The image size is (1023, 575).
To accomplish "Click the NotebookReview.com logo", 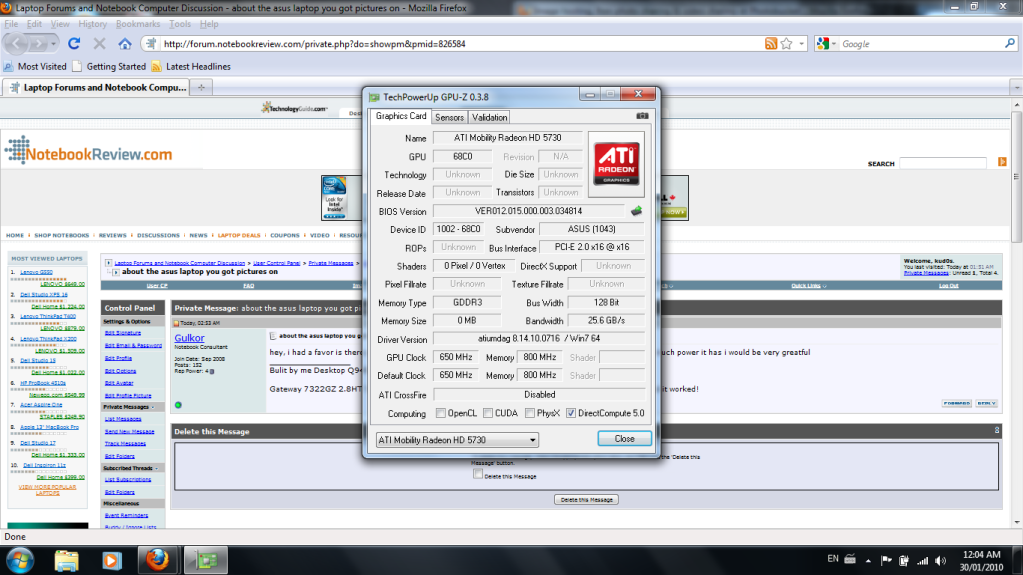I will tap(88, 151).
